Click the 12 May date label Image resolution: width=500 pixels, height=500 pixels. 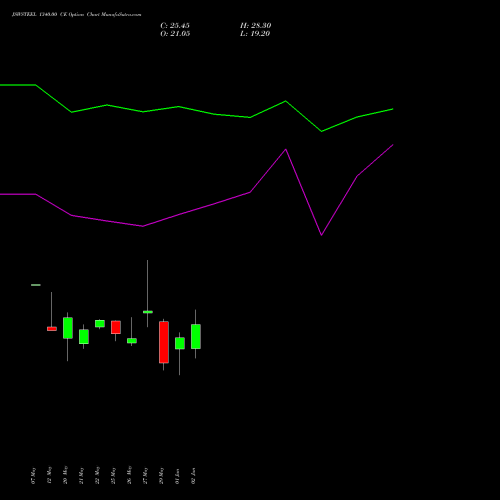point(49,476)
